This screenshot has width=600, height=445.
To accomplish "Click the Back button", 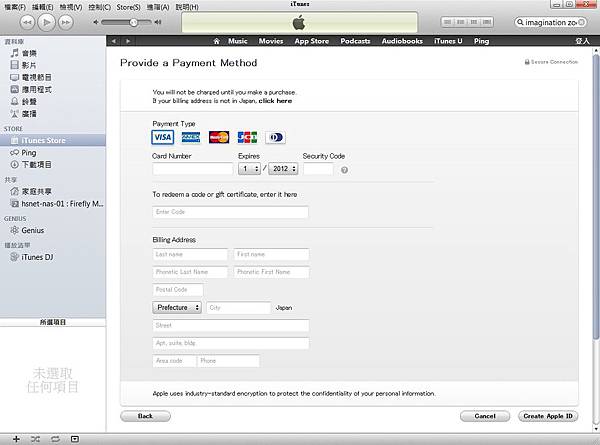I will [145, 416].
